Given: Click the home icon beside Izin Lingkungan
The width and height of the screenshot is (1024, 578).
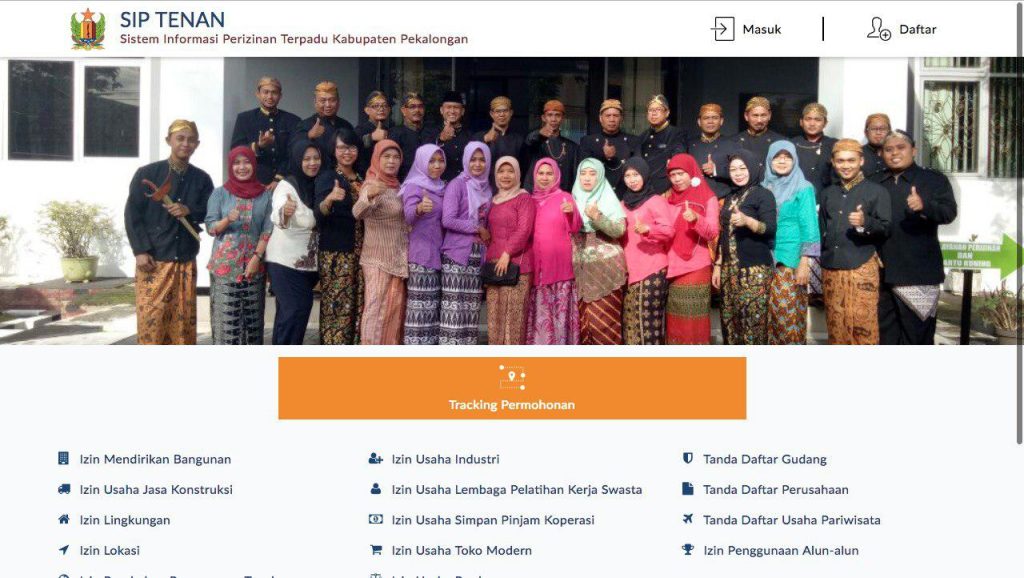Looking at the screenshot, I should 64,519.
